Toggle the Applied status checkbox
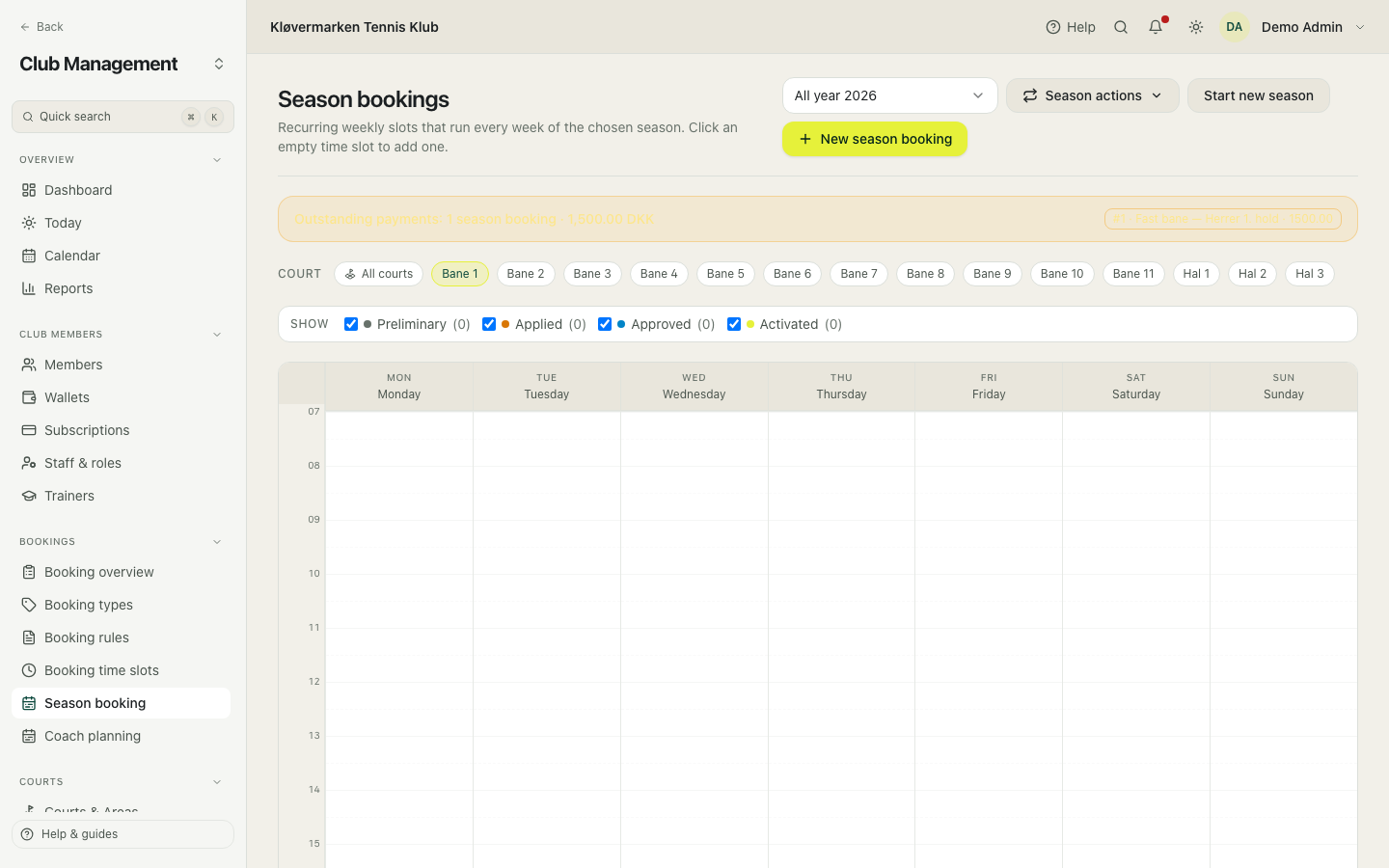 coord(489,324)
